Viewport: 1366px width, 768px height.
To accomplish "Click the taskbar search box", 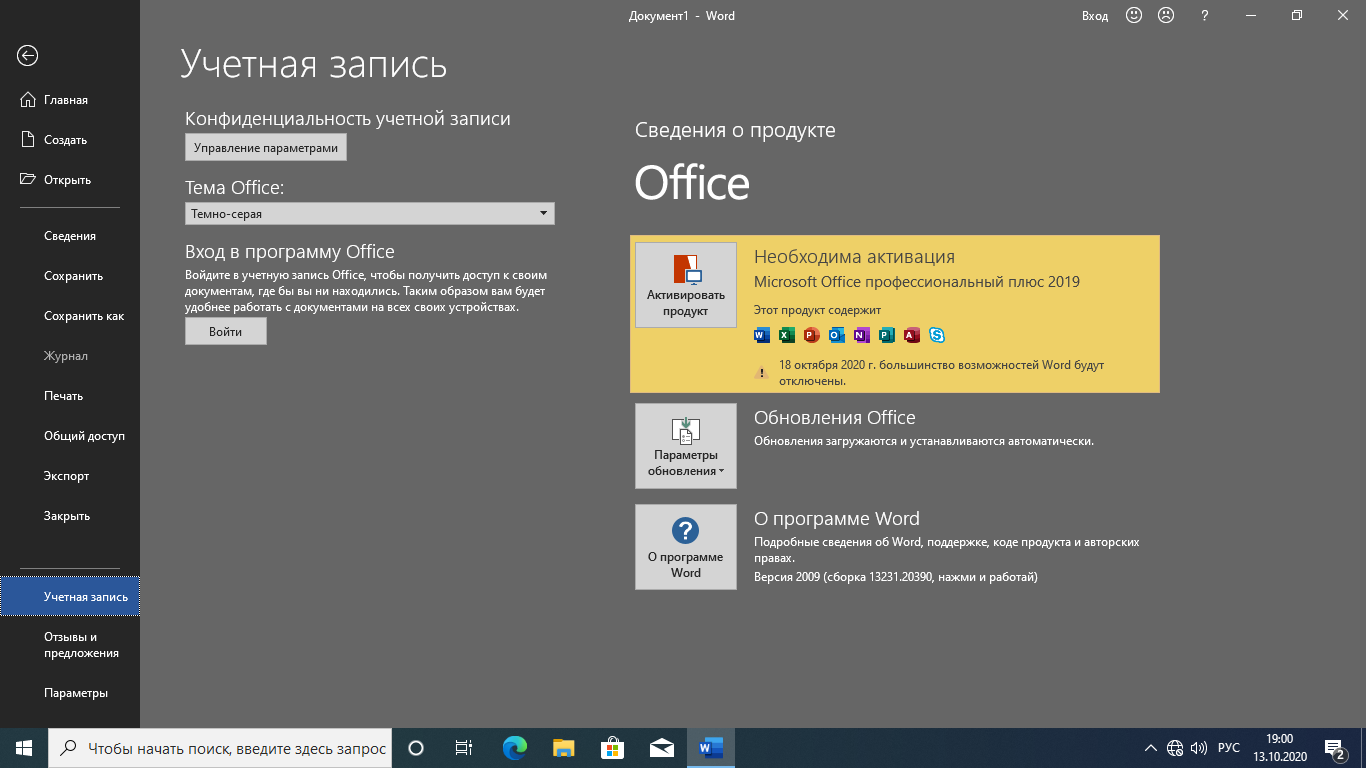I will pyautogui.click(x=220, y=748).
